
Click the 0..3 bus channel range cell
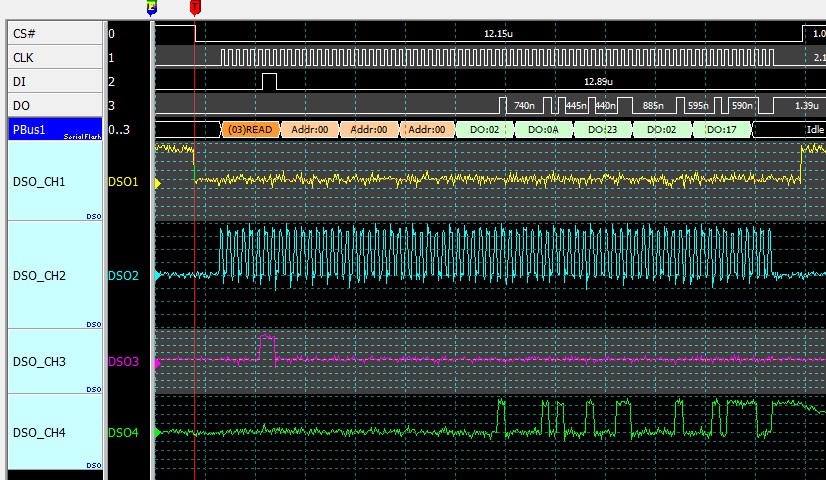click(x=120, y=129)
